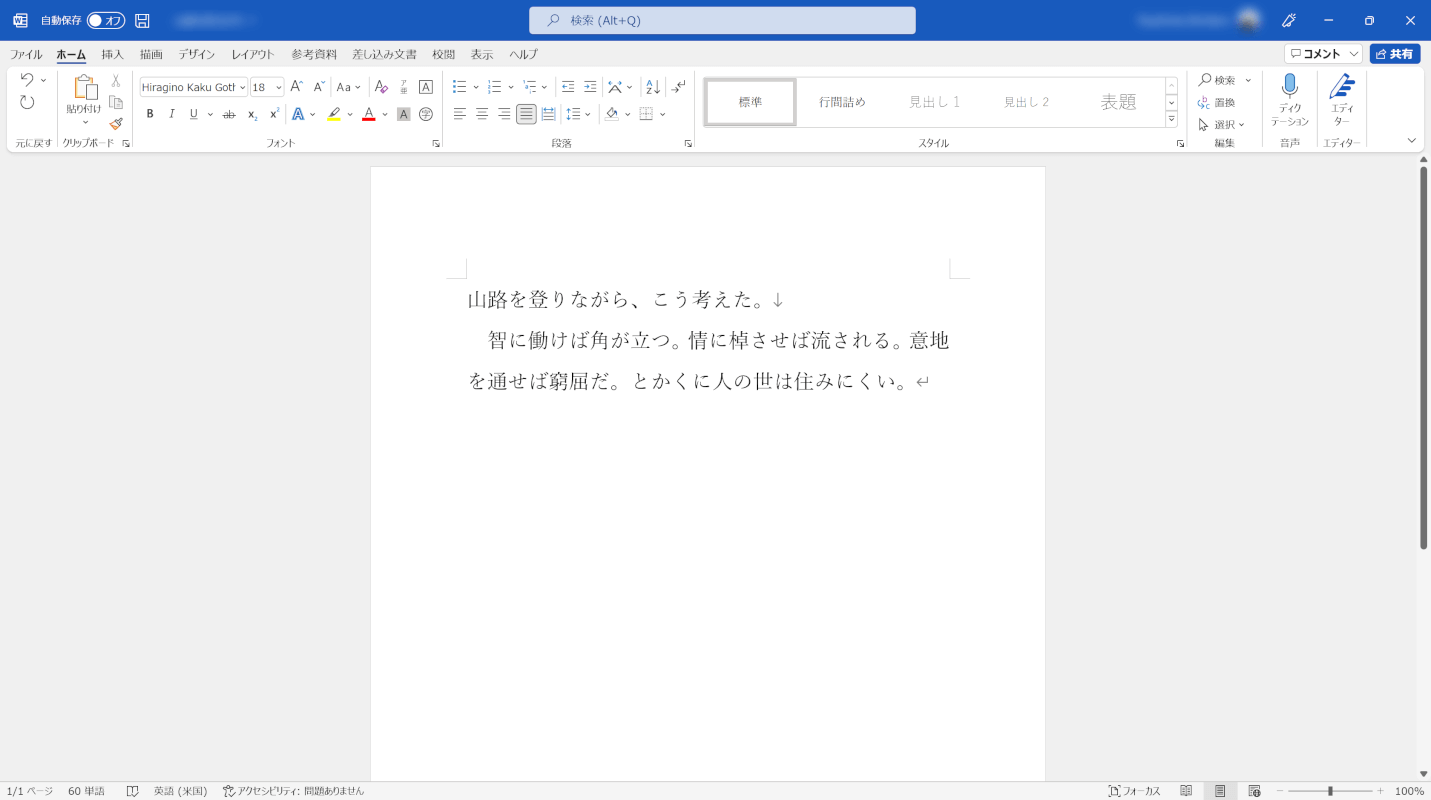
Task: Click the vertical scrollbar on the right
Action: click(1424, 358)
